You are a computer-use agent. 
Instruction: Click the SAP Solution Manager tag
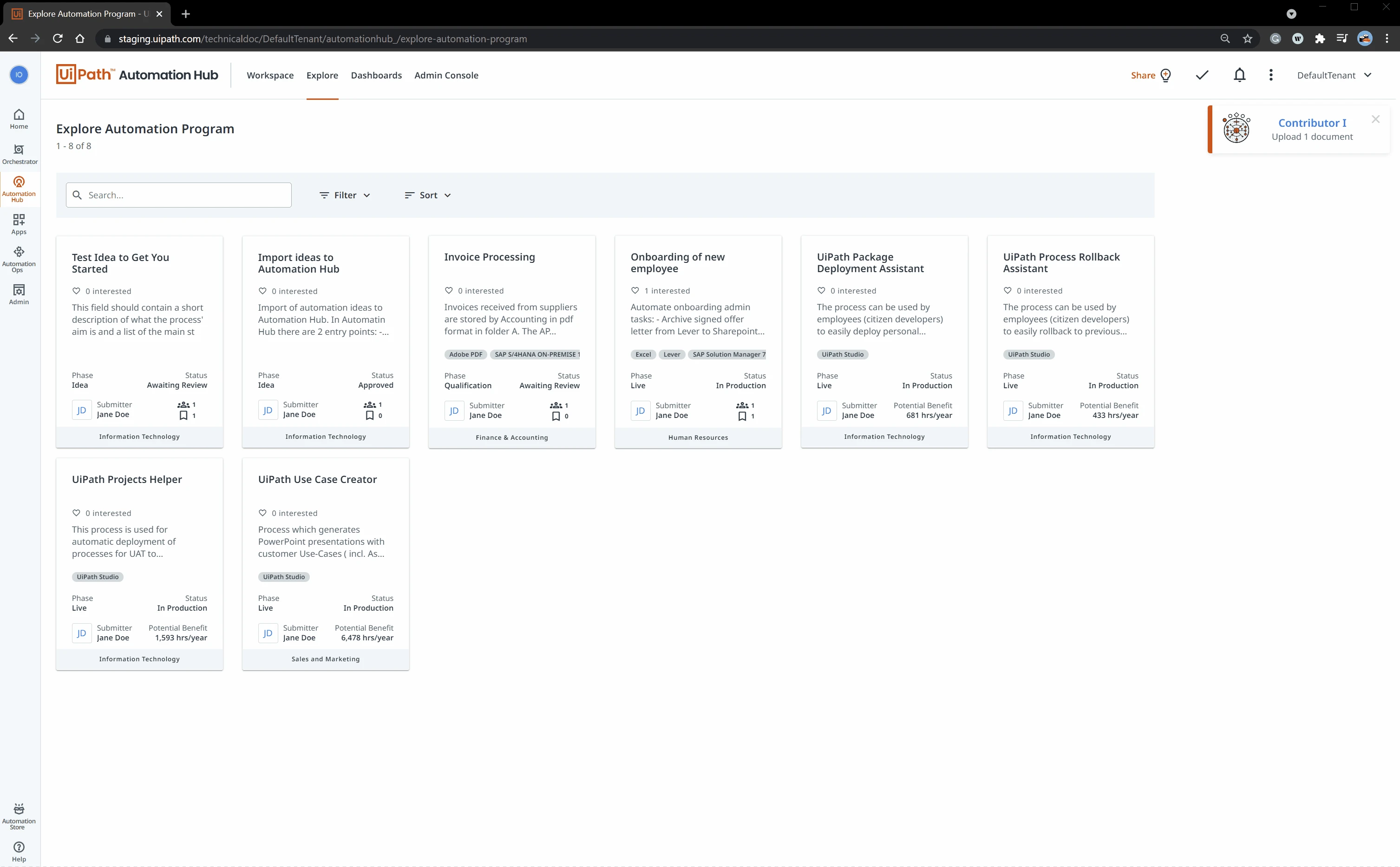[728, 354]
